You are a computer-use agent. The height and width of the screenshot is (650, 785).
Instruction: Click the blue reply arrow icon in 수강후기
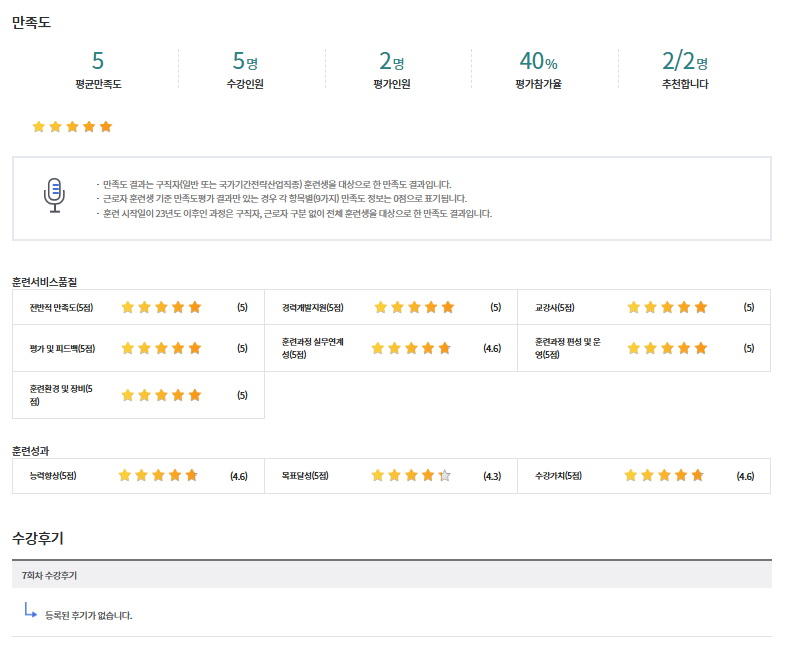30,609
